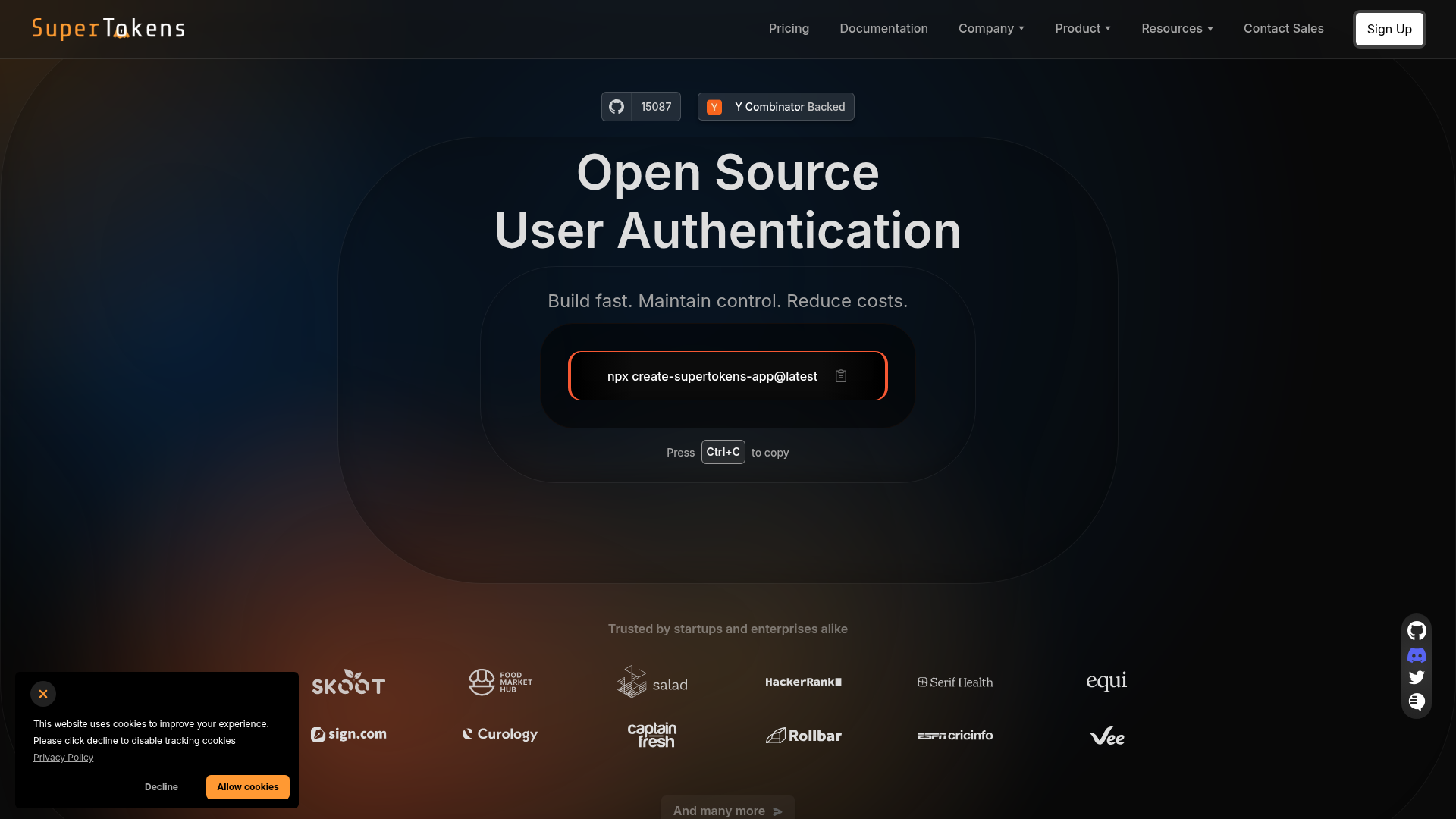Screen dimensions: 1456x819
Task: Decline tracking cookies
Action: click(162, 787)
